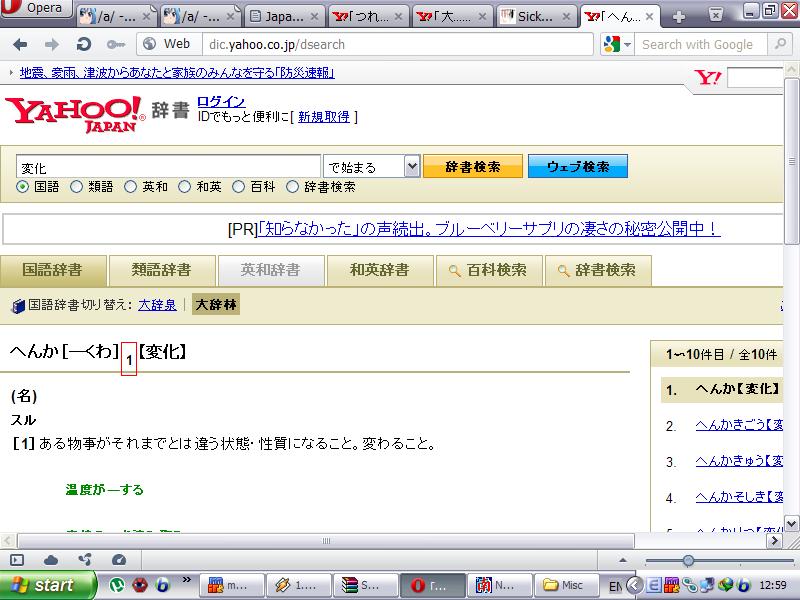Close the Sick... tab

[566, 17]
